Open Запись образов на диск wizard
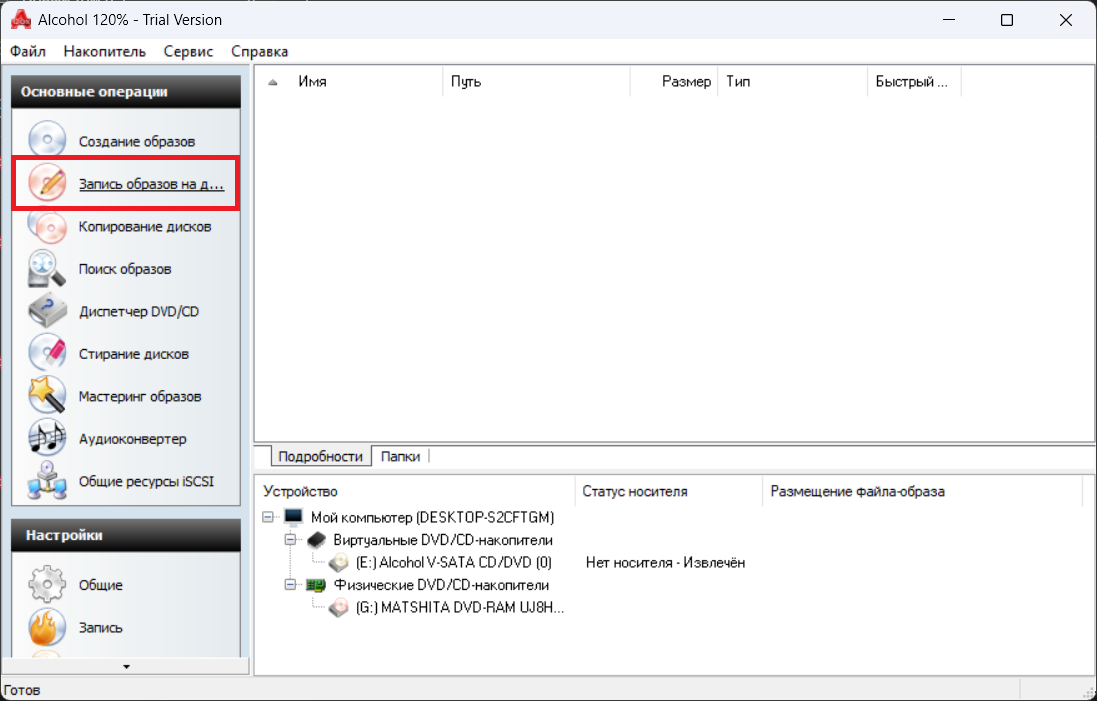This screenshot has width=1097, height=701. (150, 184)
